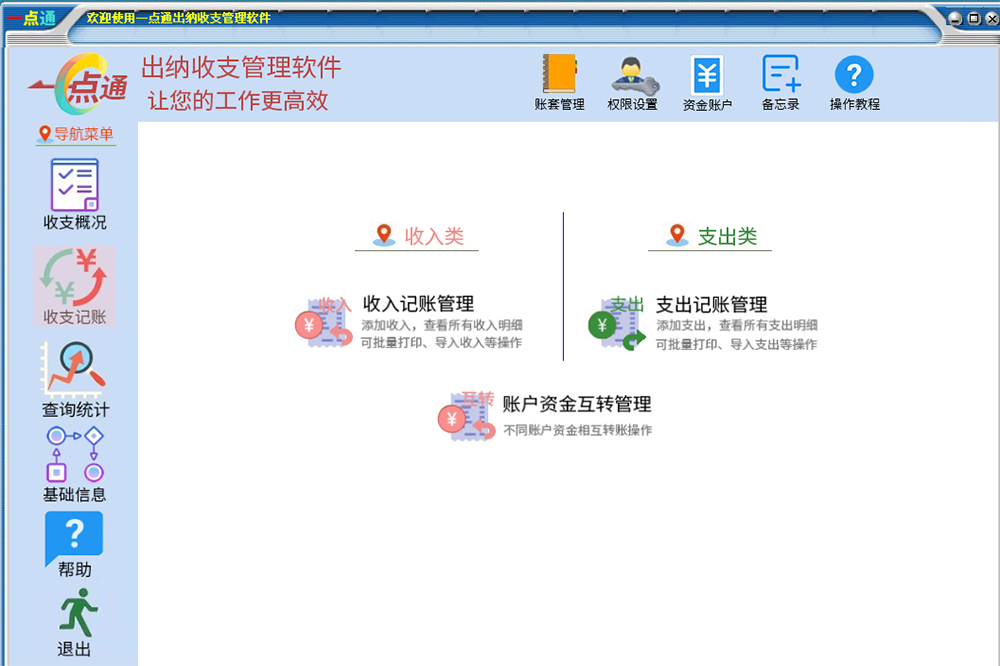Image resolution: width=1000 pixels, height=666 pixels.
Task: Minimize the window via title bar button
Action: pos(955,18)
